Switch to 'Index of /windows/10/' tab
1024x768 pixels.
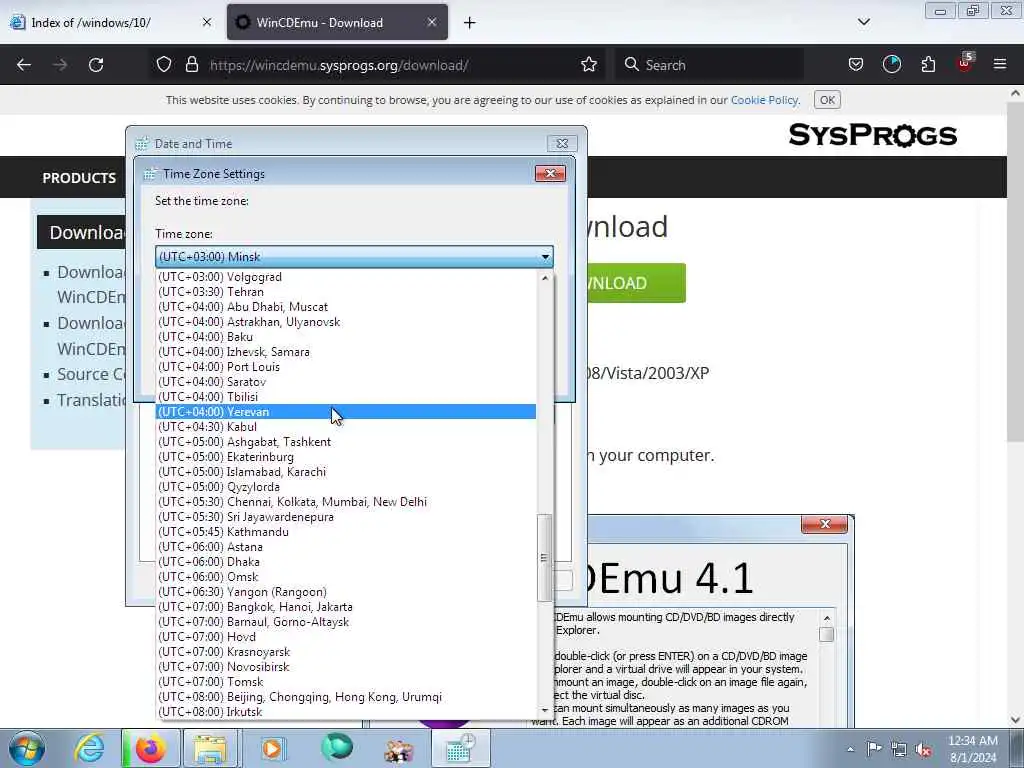pyautogui.click(x=111, y=22)
